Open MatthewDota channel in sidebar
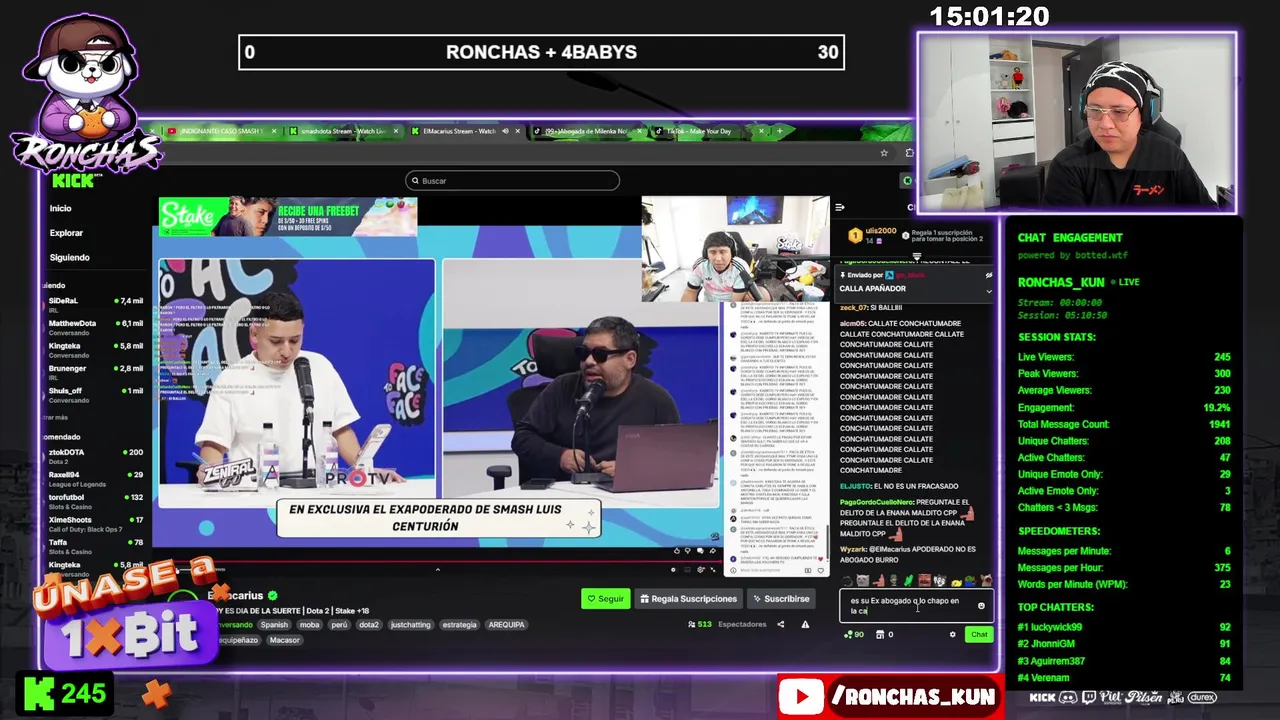Screen dimensions: 1280x720 96,327
